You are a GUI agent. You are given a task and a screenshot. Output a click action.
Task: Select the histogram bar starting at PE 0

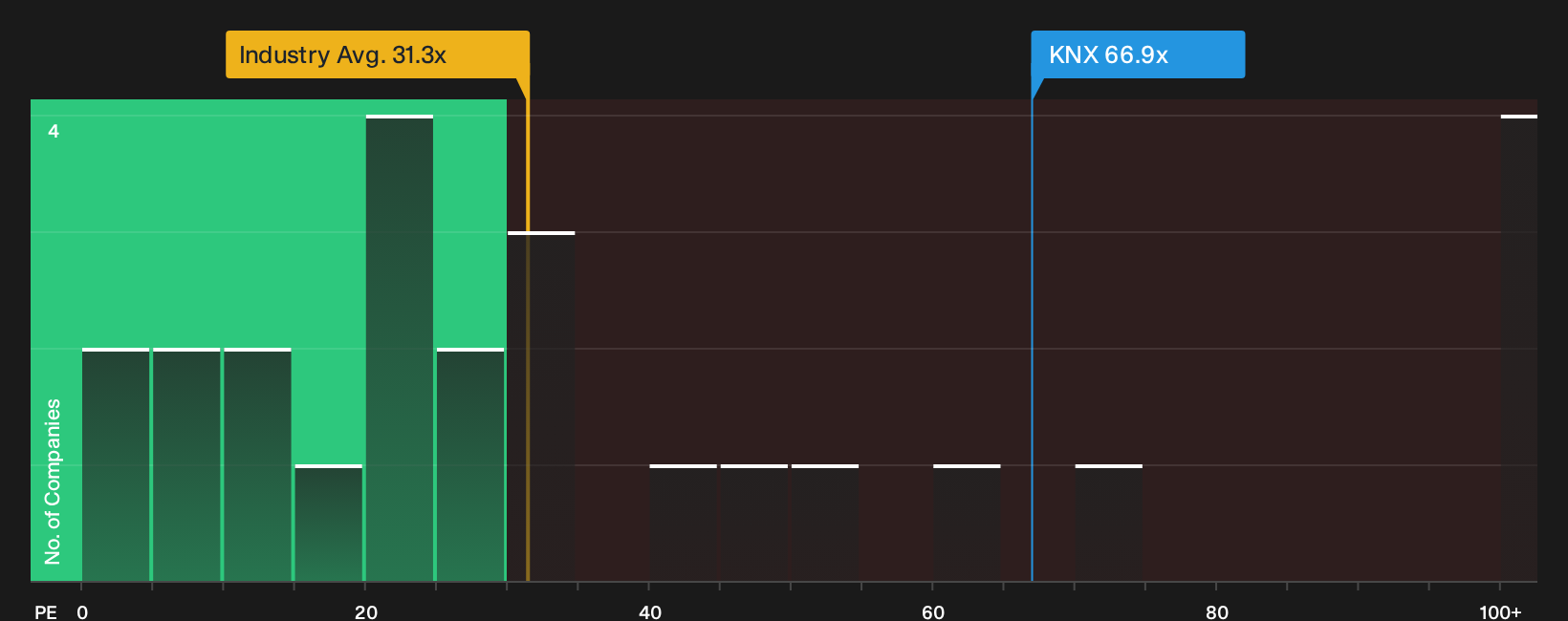pyautogui.click(x=116, y=464)
